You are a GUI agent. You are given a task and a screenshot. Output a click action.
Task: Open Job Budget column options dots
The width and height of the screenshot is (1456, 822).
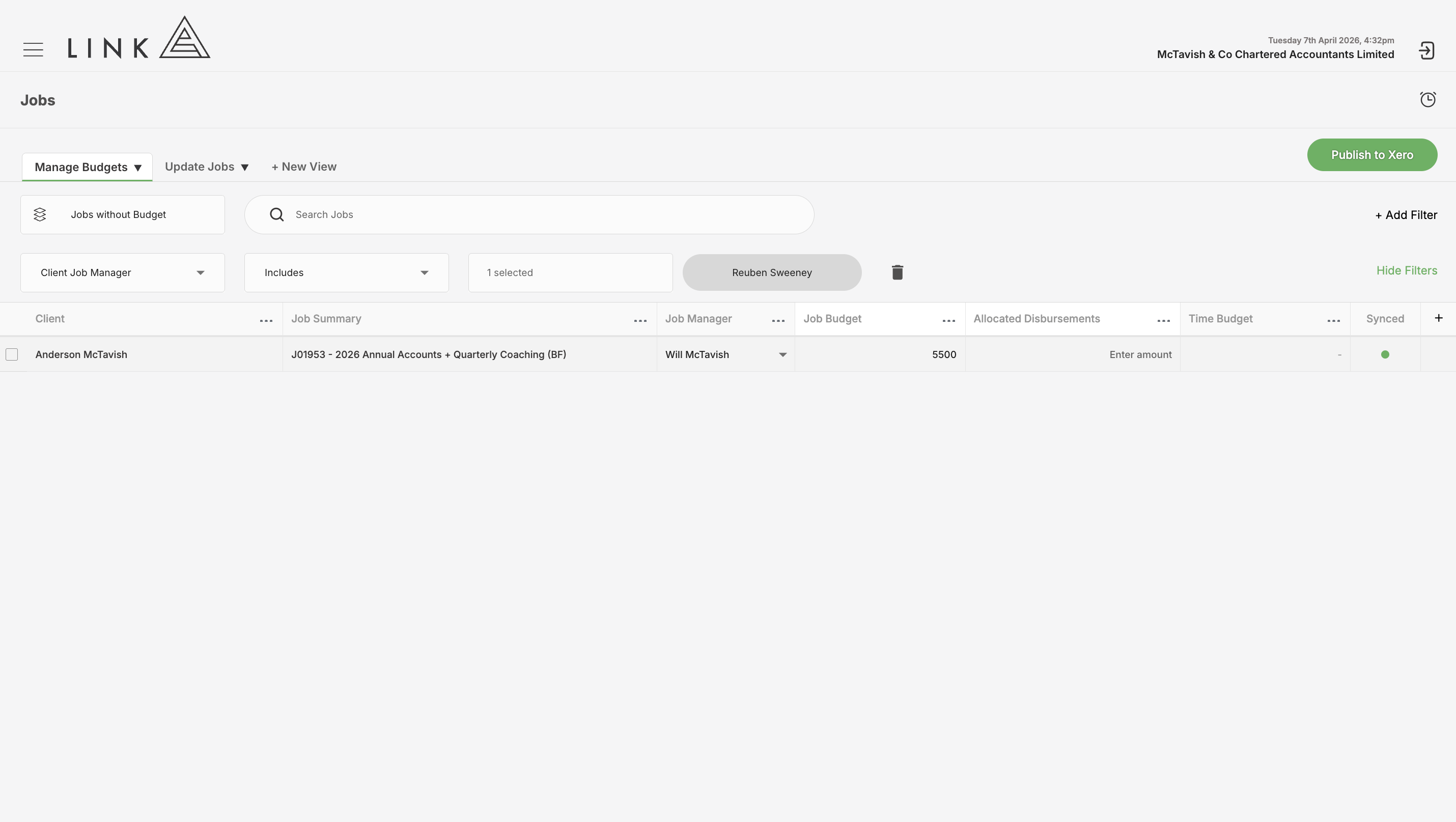(949, 320)
